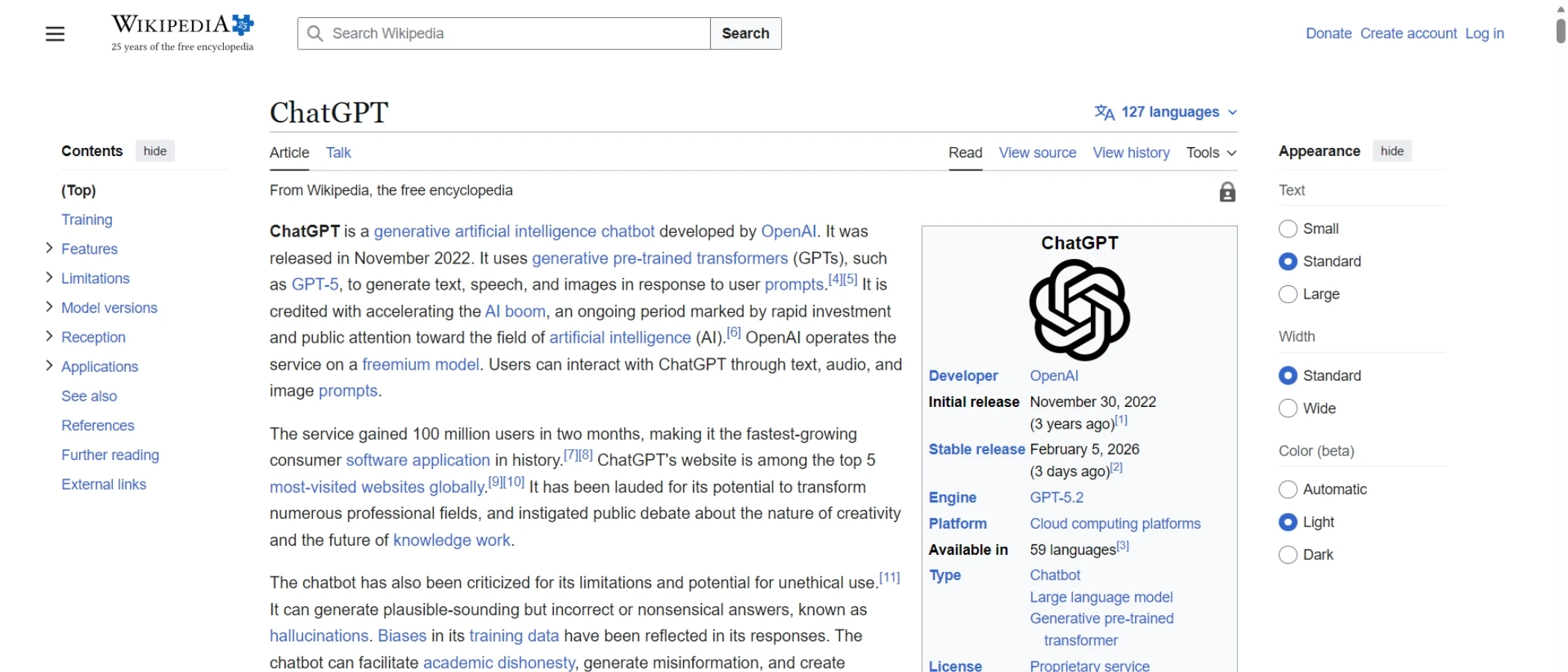The image size is (1568, 672).
Task: Open the Chatbot type link in infobox
Action: (x=1055, y=575)
